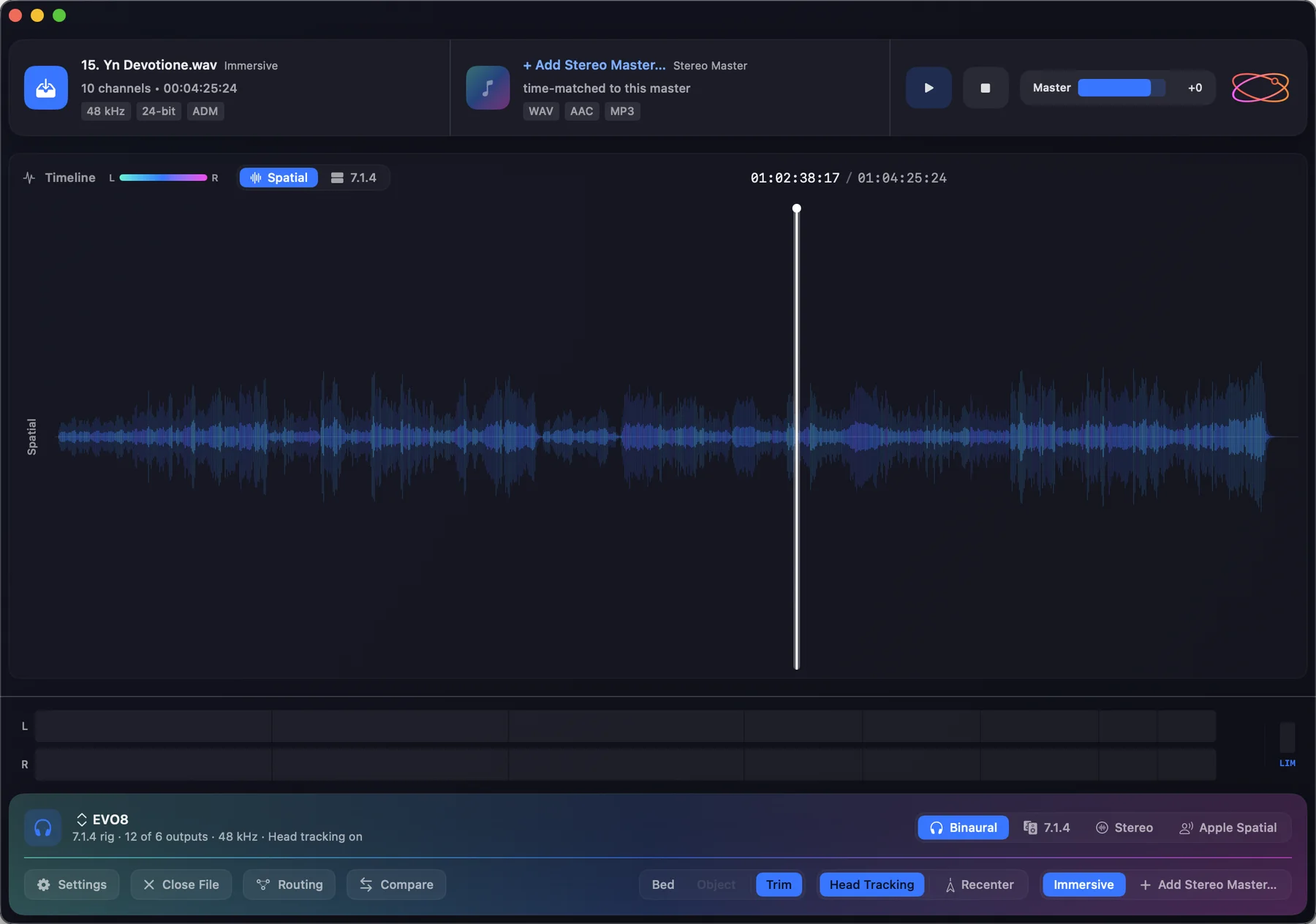Click the 01:02:38:17 current timecode

[795, 178]
